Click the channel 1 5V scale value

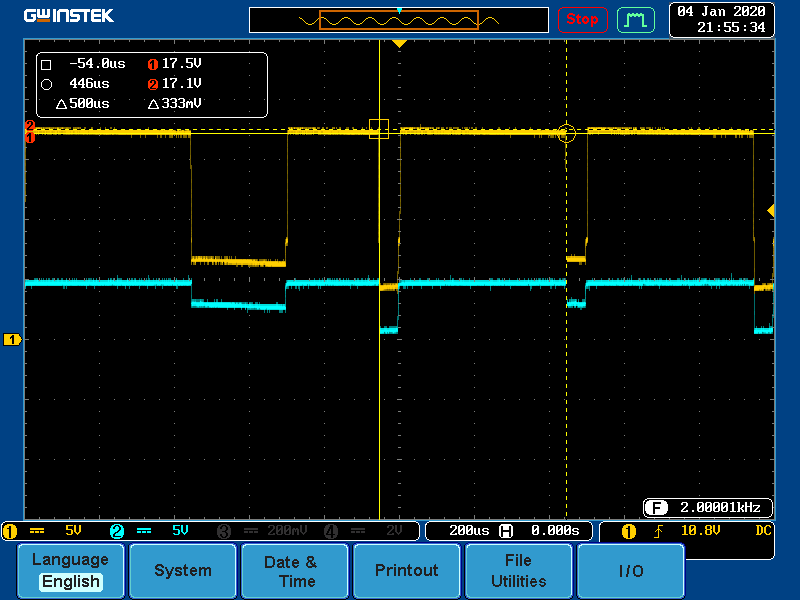tap(73, 531)
